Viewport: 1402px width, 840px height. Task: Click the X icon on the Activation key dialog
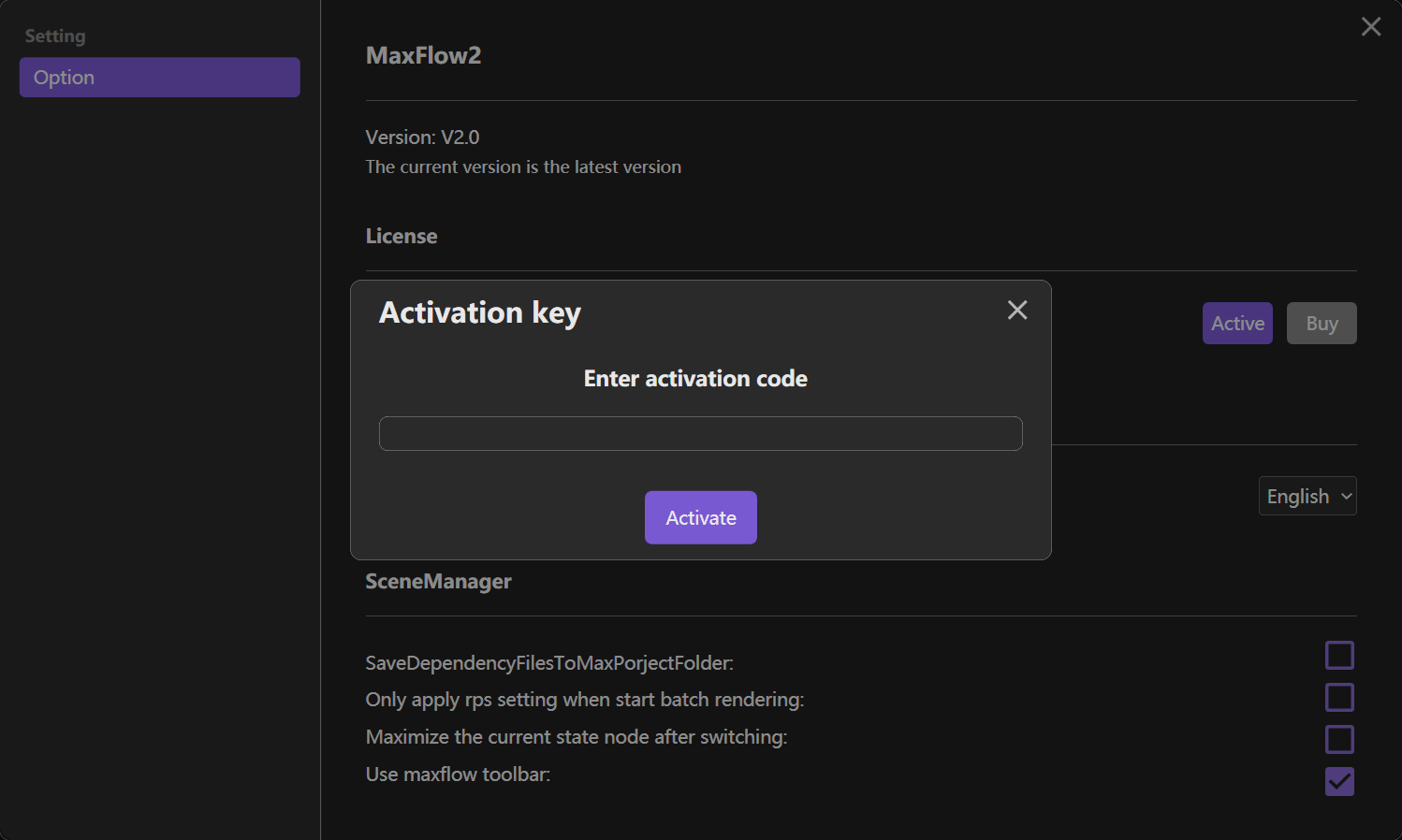point(1017,310)
